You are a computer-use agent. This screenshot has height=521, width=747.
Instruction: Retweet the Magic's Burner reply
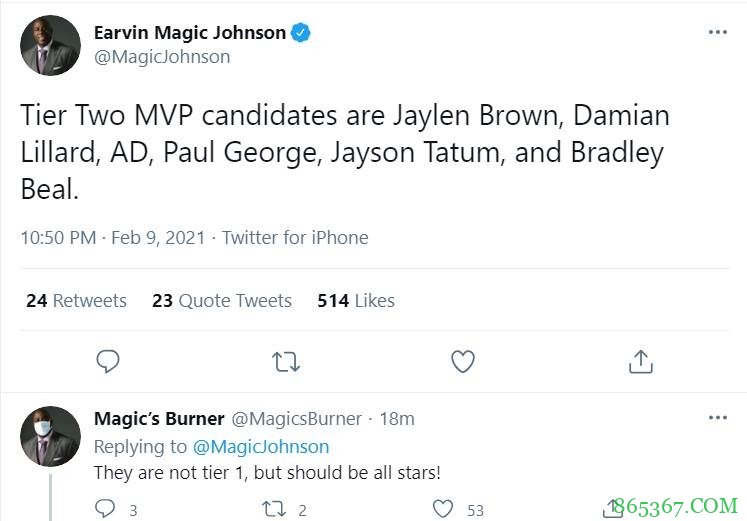tap(273, 509)
